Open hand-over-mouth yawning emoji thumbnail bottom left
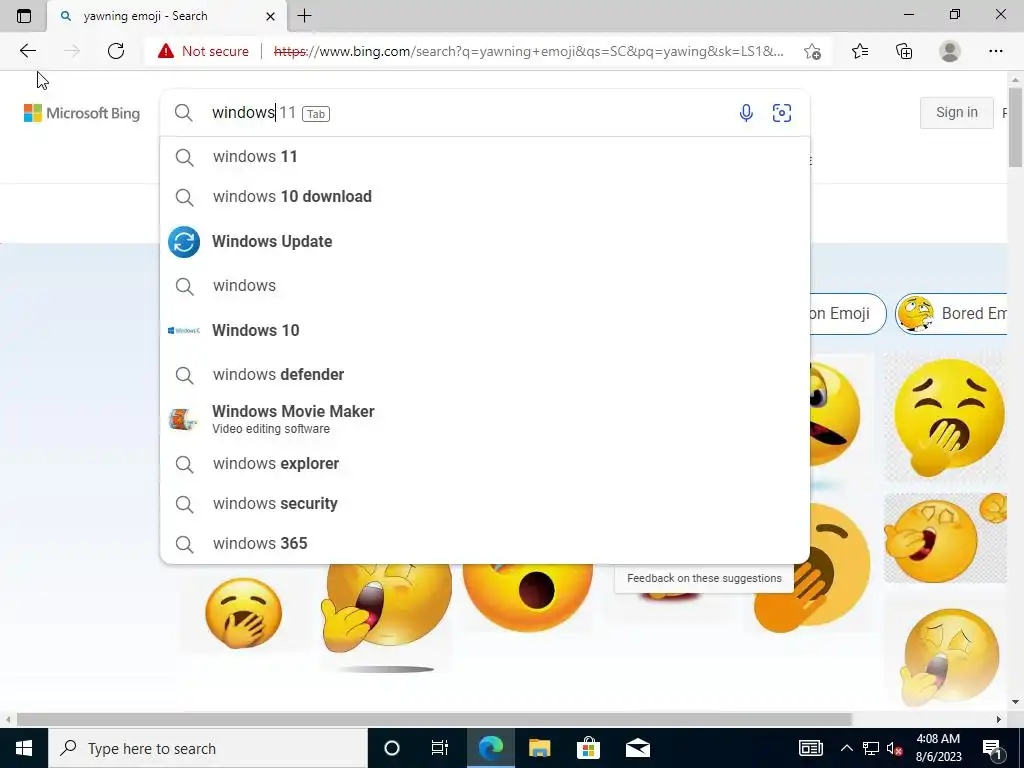The height and width of the screenshot is (768, 1024). tap(244, 613)
